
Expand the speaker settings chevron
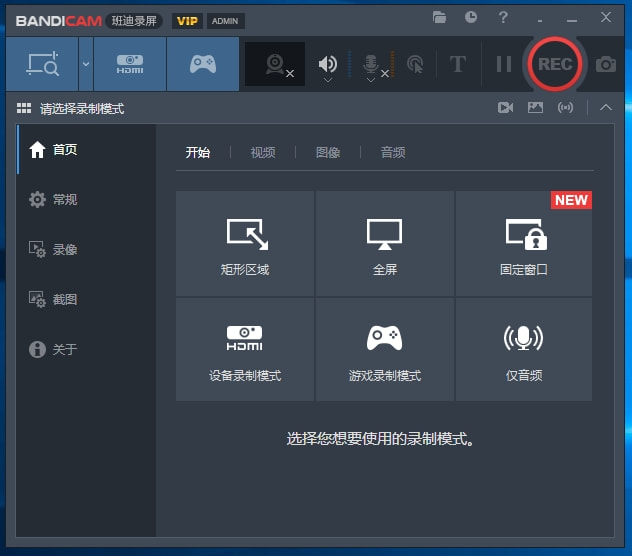[x=328, y=80]
